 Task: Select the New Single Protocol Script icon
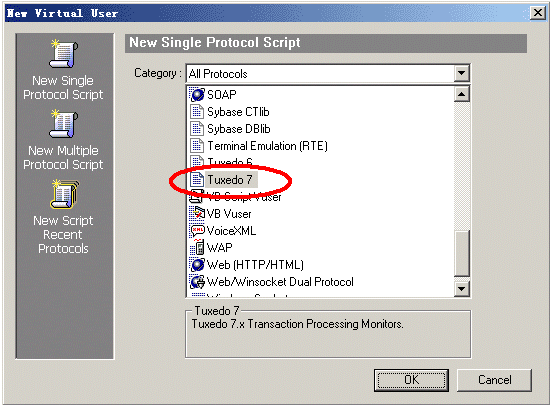tap(63, 54)
